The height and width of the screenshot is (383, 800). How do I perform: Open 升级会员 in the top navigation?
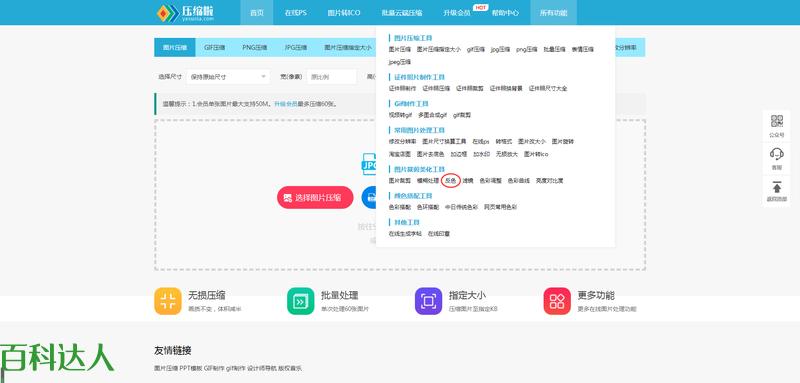pos(457,13)
